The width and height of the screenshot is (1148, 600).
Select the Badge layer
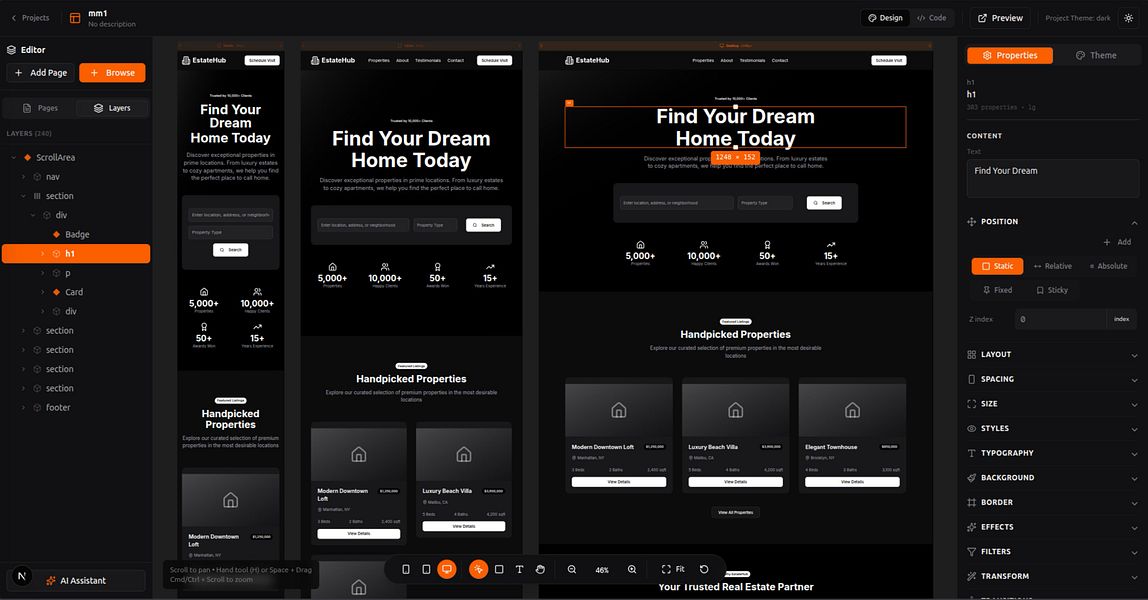[77, 234]
